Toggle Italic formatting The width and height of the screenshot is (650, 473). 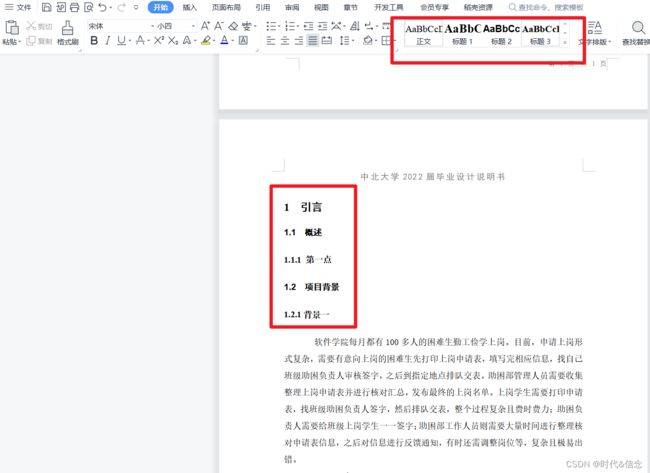point(108,40)
